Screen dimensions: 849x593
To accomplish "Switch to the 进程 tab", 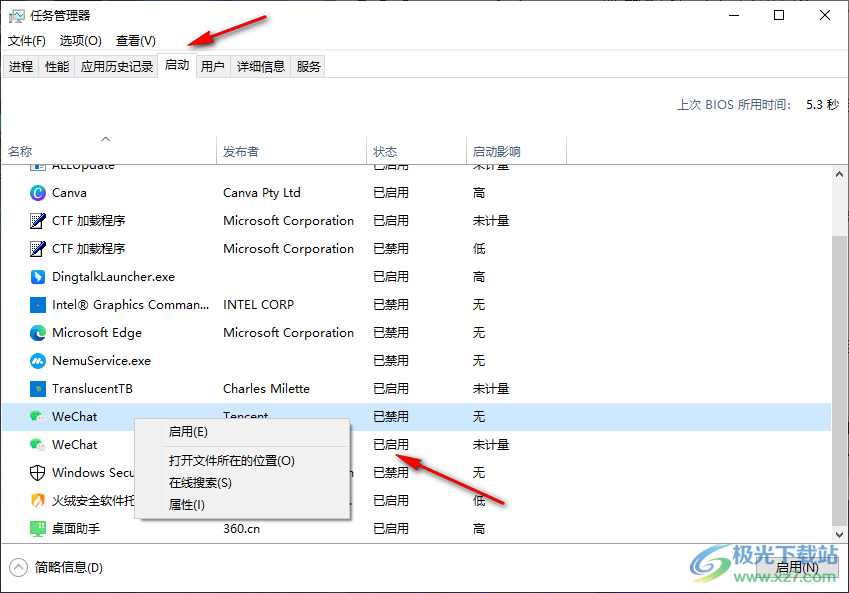I will pyautogui.click(x=21, y=67).
